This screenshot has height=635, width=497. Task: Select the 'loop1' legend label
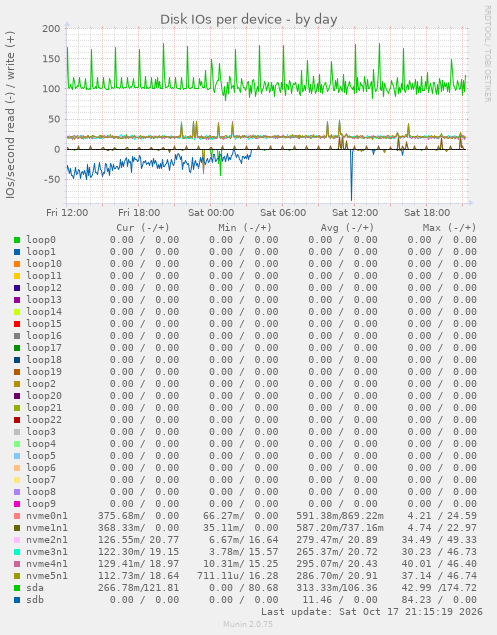pyautogui.click(x=41, y=252)
